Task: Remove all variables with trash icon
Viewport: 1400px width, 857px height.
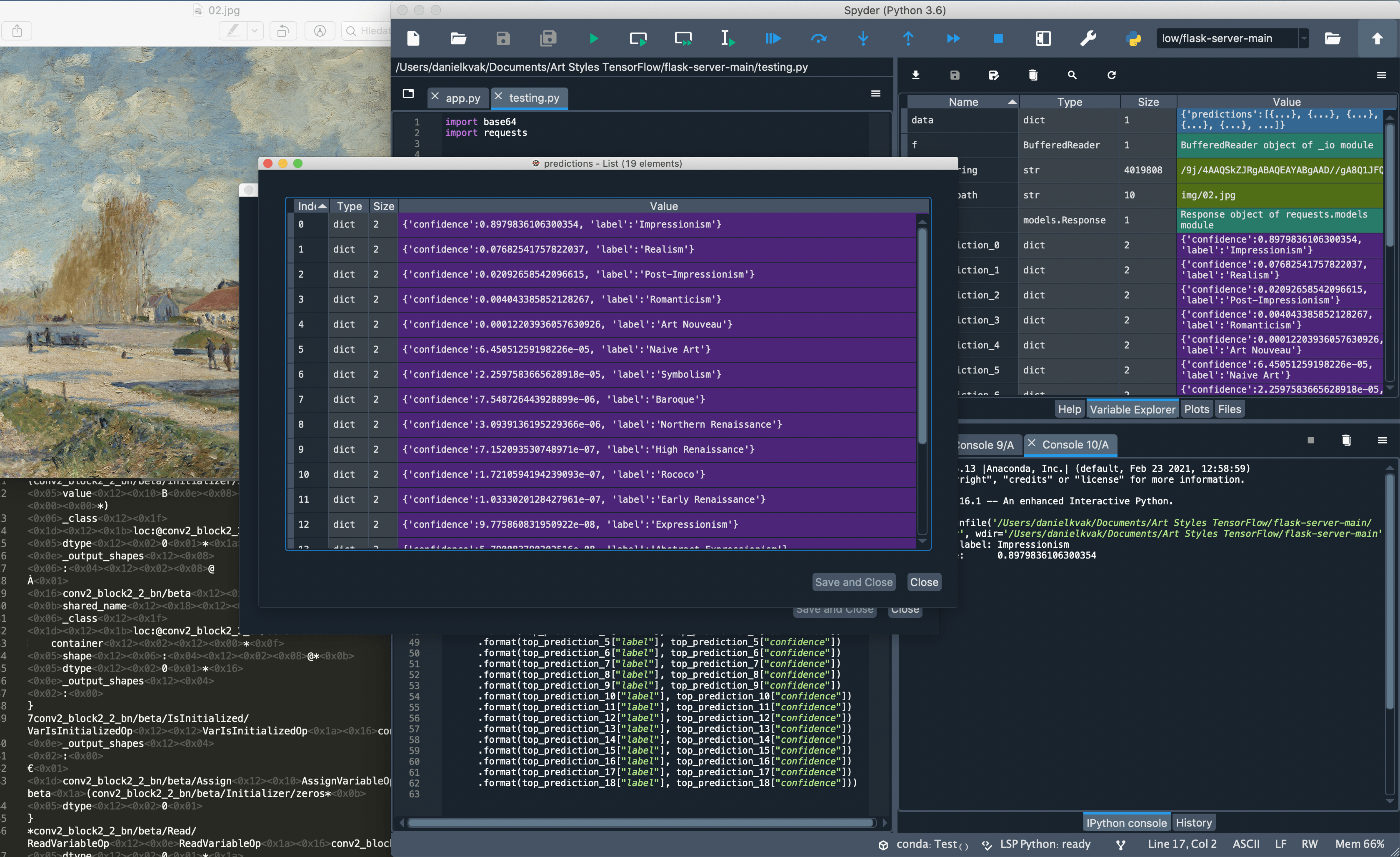Action: tap(1033, 75)
